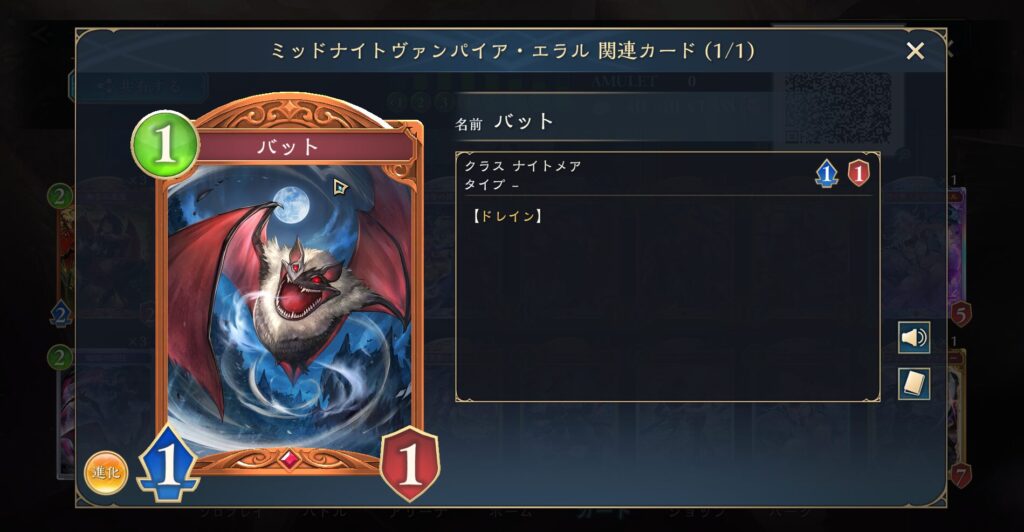Click the large blue attack icon on the card
Screen dimensions: 1024x532
tap(168, 463)
